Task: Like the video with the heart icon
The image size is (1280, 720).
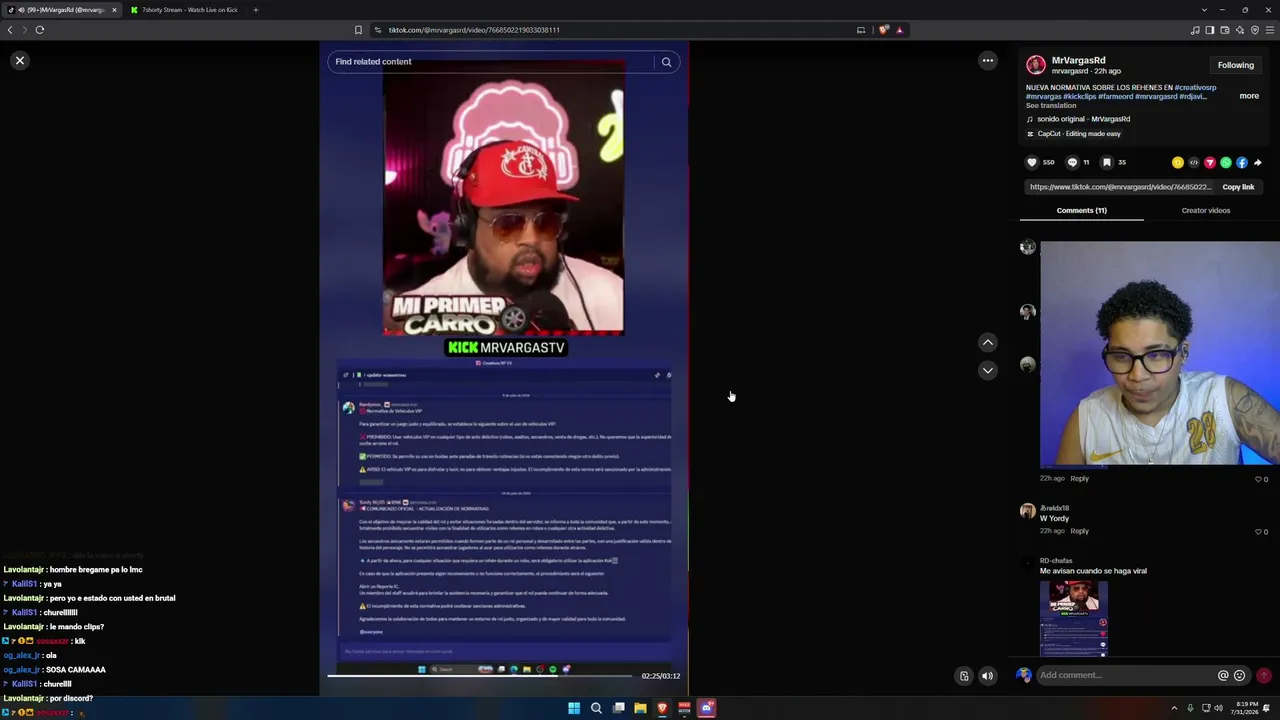Action: [1032, 162]
